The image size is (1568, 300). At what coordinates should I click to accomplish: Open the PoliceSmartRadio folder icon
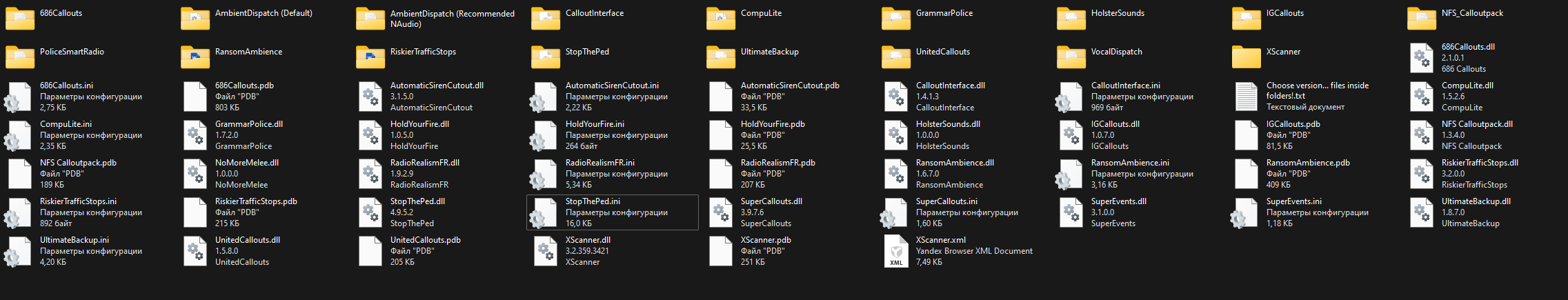tap(20, 57)
